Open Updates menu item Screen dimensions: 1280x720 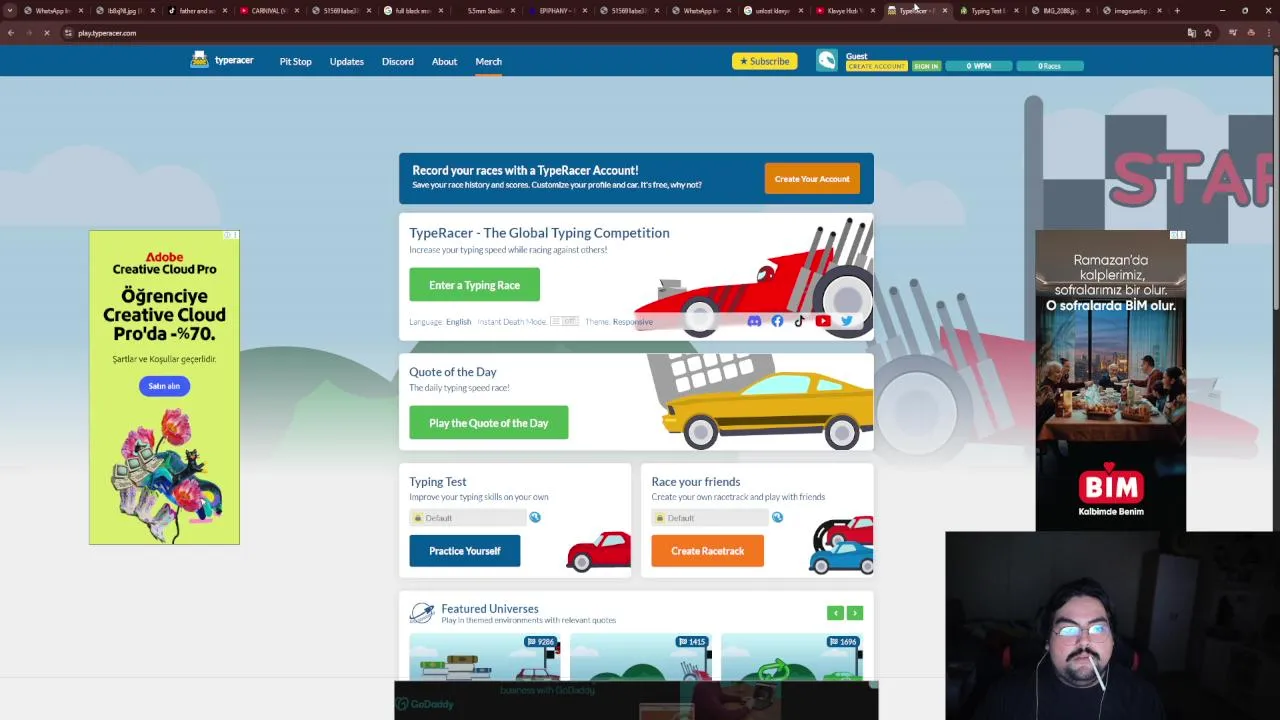pyautogui.click(x=347, y=62)
